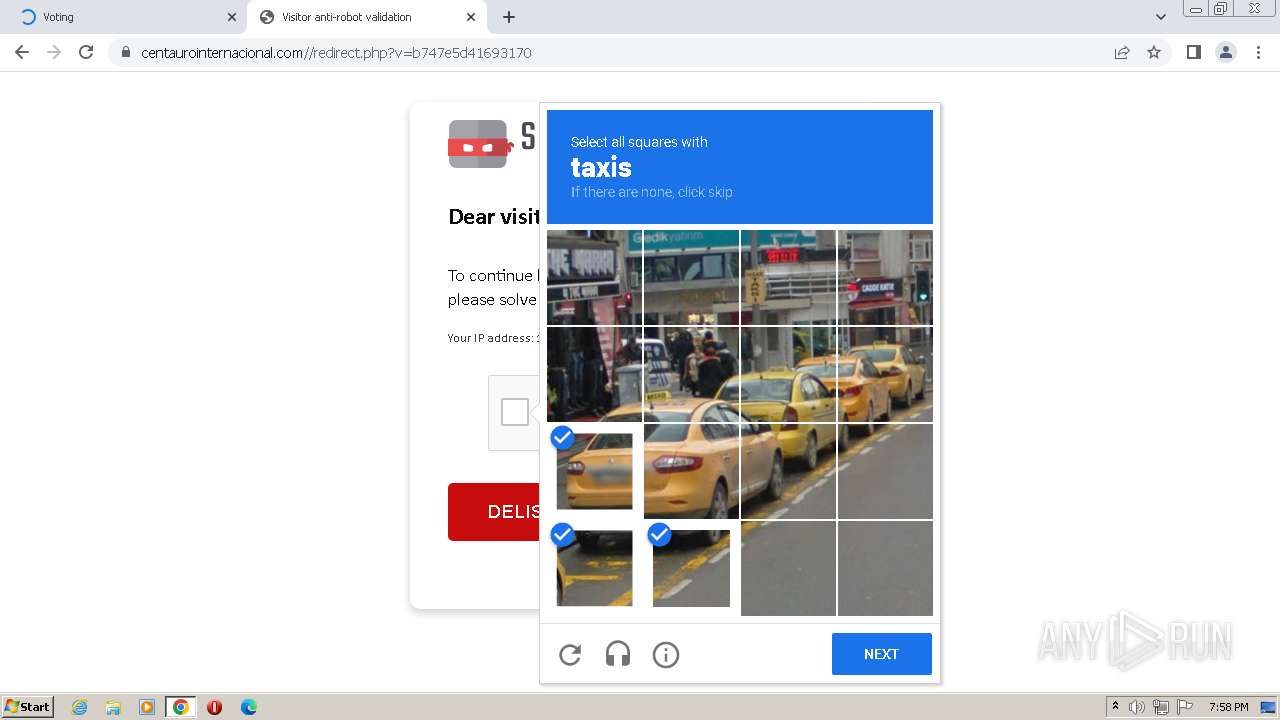Switch to the audio challenge headphones icon
Viewport: 1280px width, 720px height.
618,655
